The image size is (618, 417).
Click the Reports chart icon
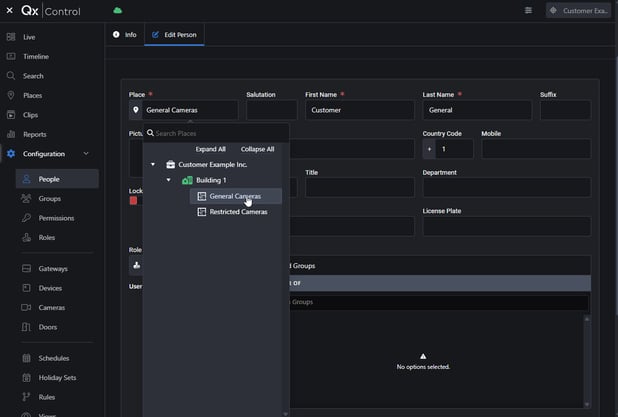tap(11, 134)
